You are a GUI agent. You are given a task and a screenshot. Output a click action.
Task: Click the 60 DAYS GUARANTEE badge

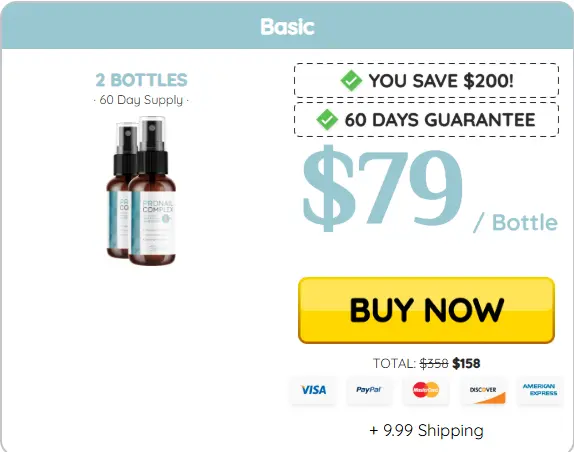tap(426, 120)
